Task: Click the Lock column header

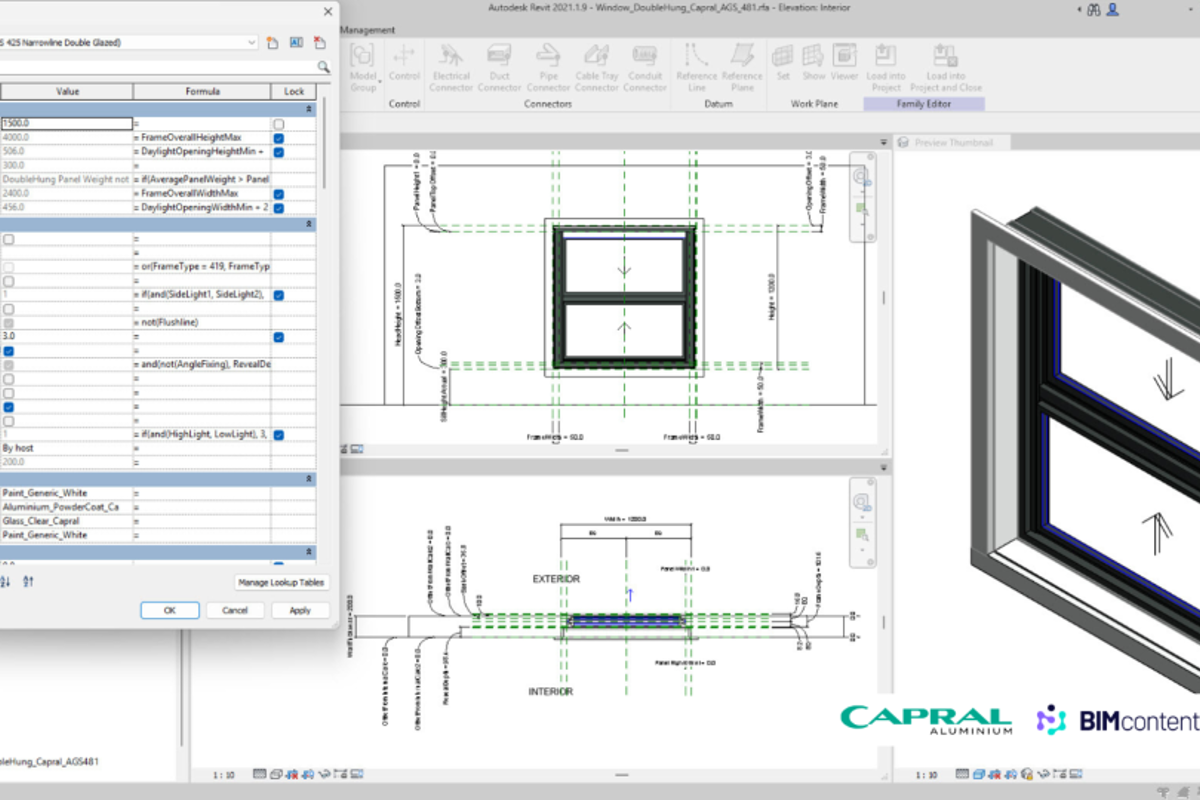Action: coord(294,91)
